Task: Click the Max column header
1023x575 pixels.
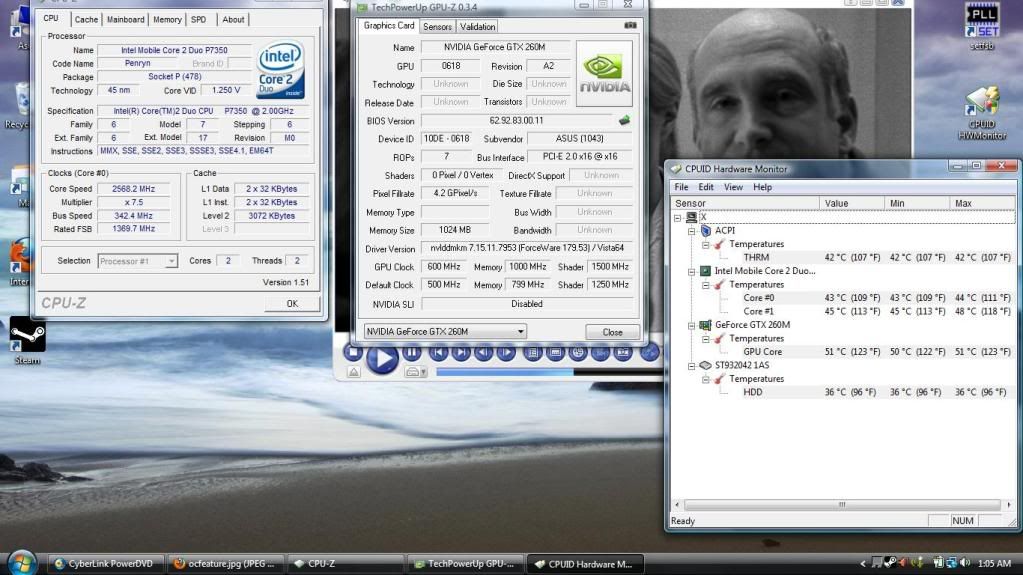Action: 982,204
